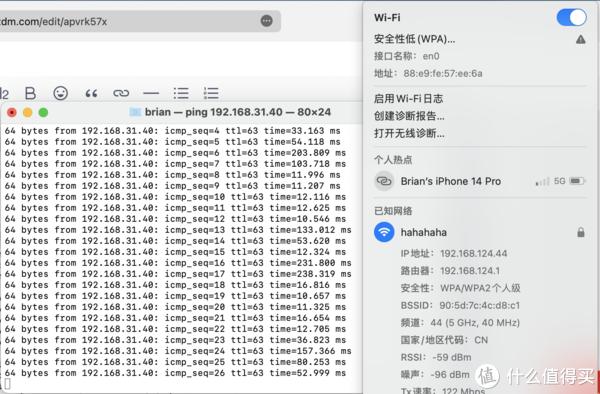Screen dimensions: 600x394
Task: Click the ellipsis icon in address bar
Action: (267, 21)
